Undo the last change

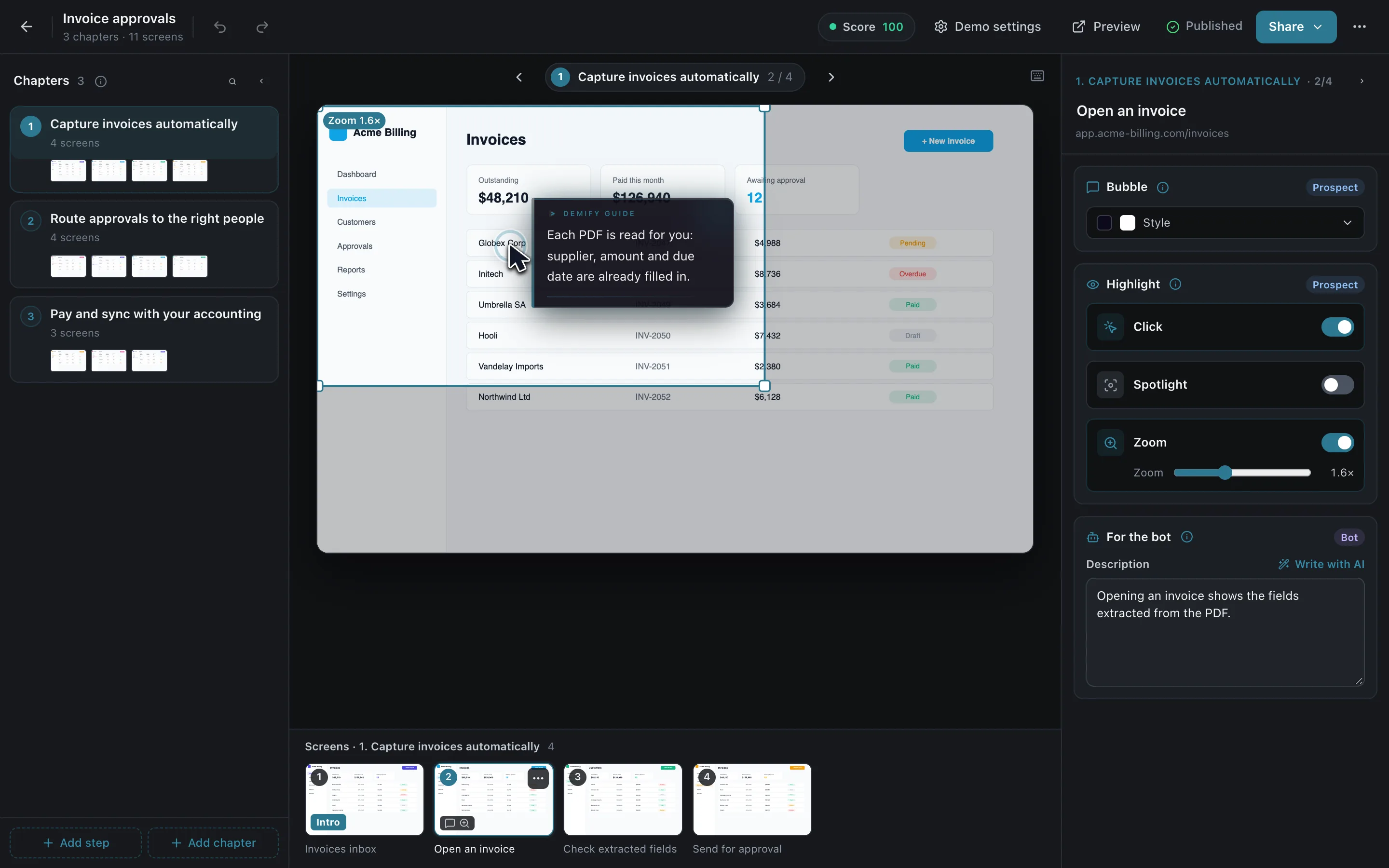pos(220,27)
